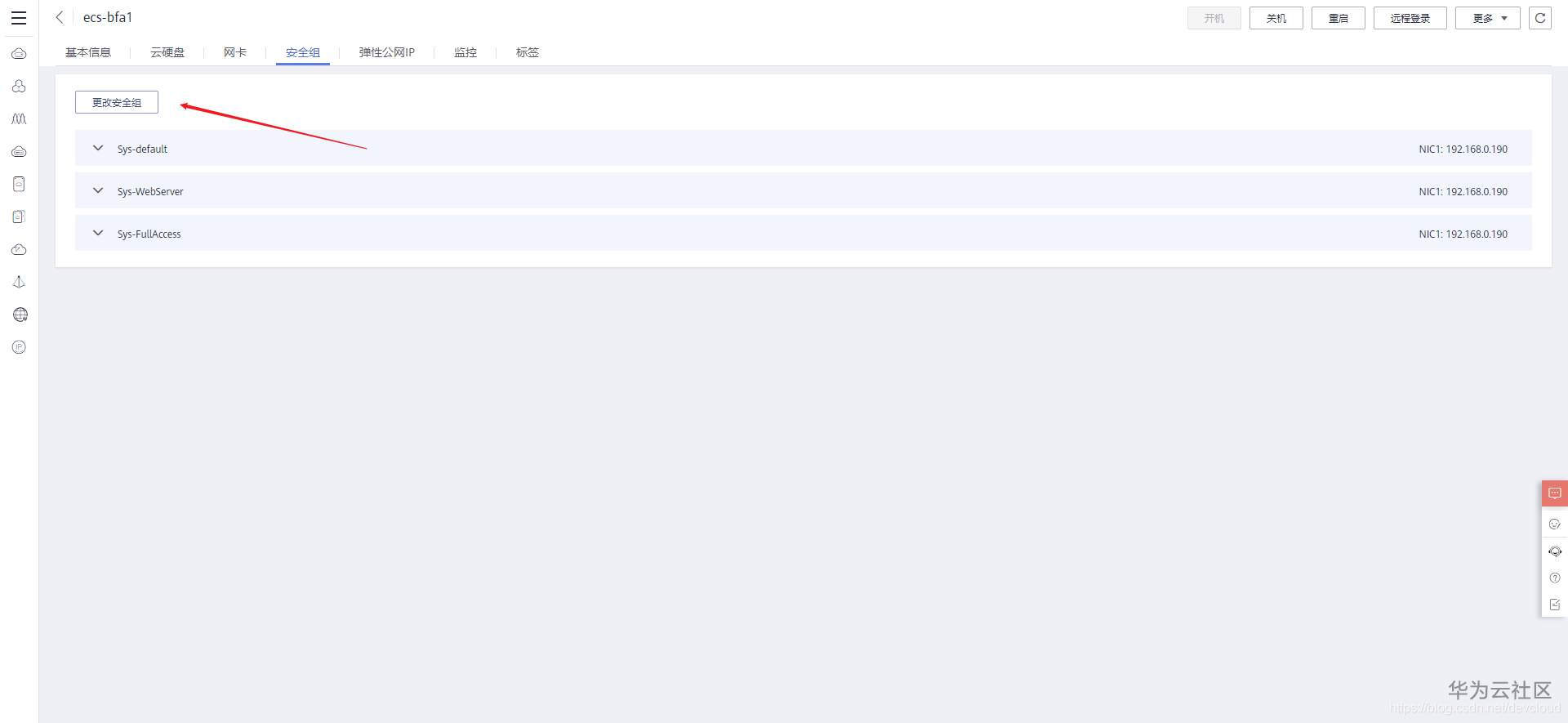1568x723 pixels.
Task: Open the globe icon in left sidebar
Action: pos(20,315)
